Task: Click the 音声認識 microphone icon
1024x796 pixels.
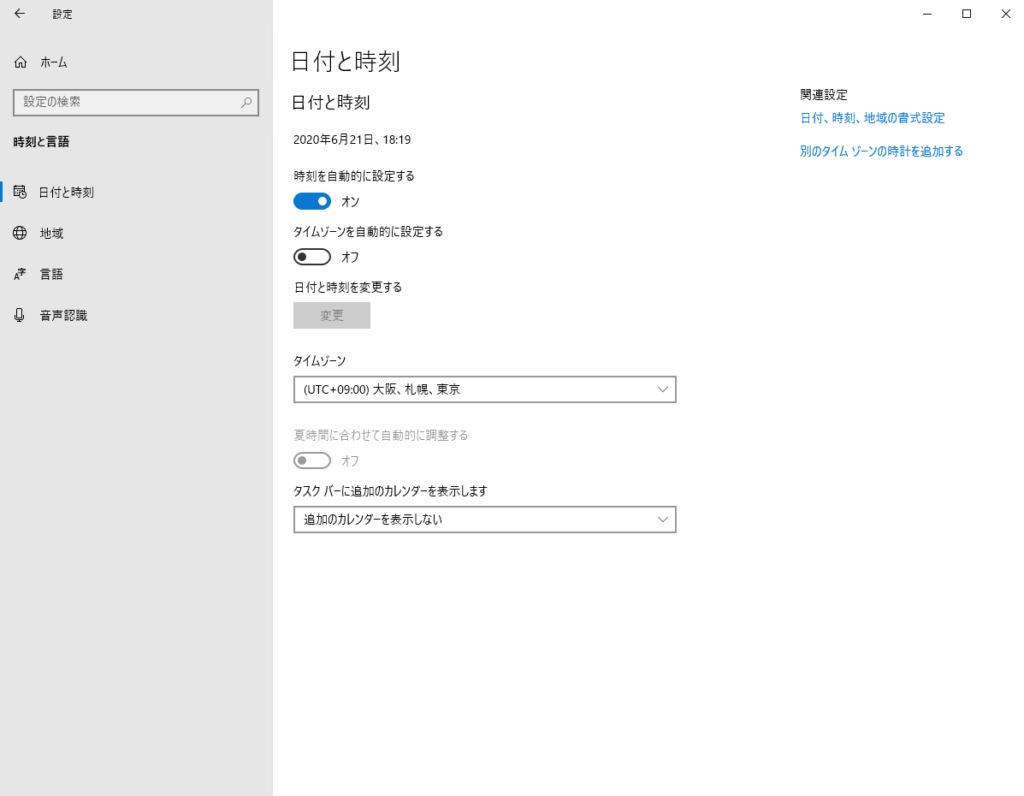Action: tap(20, 315)
